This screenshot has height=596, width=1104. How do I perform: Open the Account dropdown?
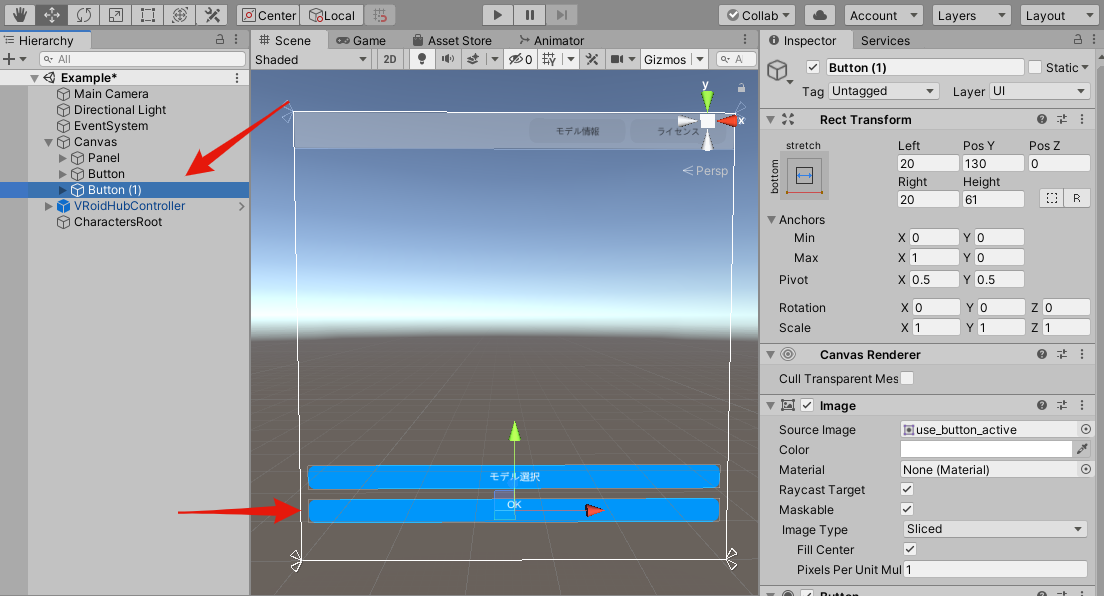coord(883,15)
